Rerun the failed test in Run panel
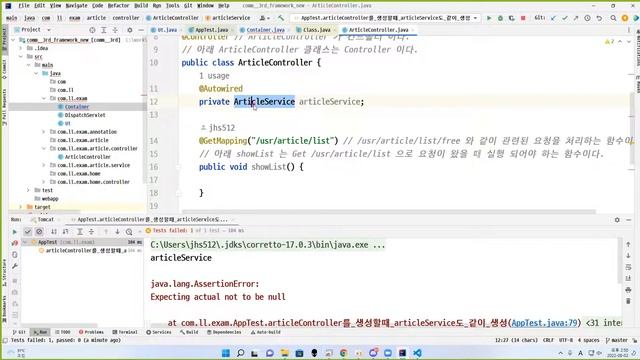The height and width of the screenshot is (360, 640). tap(15, 231)
